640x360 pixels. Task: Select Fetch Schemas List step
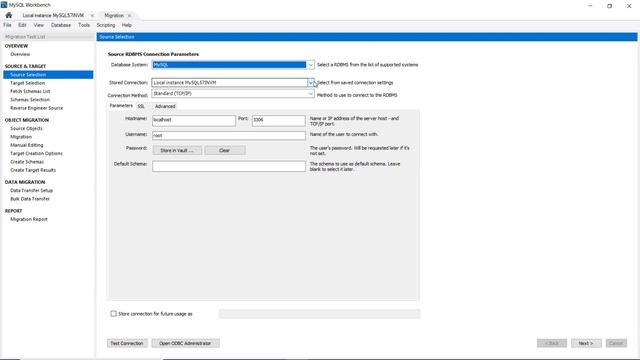[30, 91]
